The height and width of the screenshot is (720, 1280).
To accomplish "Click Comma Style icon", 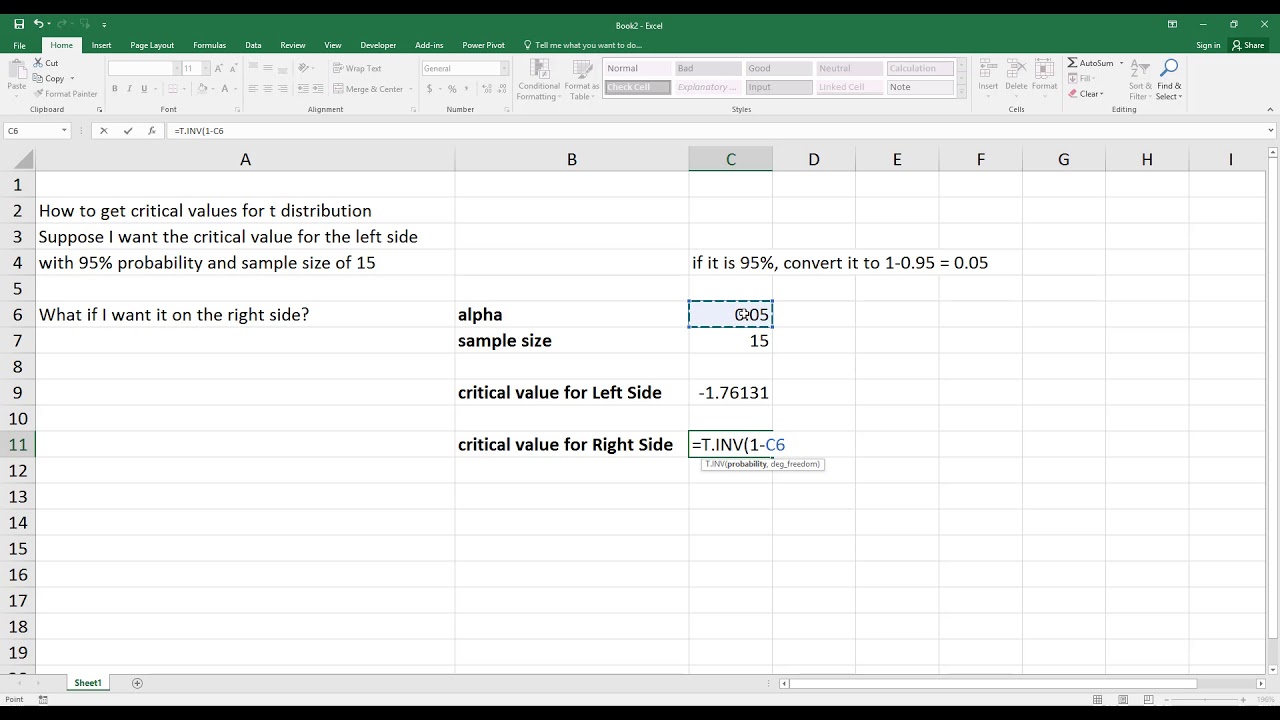I will coord(466,89).
